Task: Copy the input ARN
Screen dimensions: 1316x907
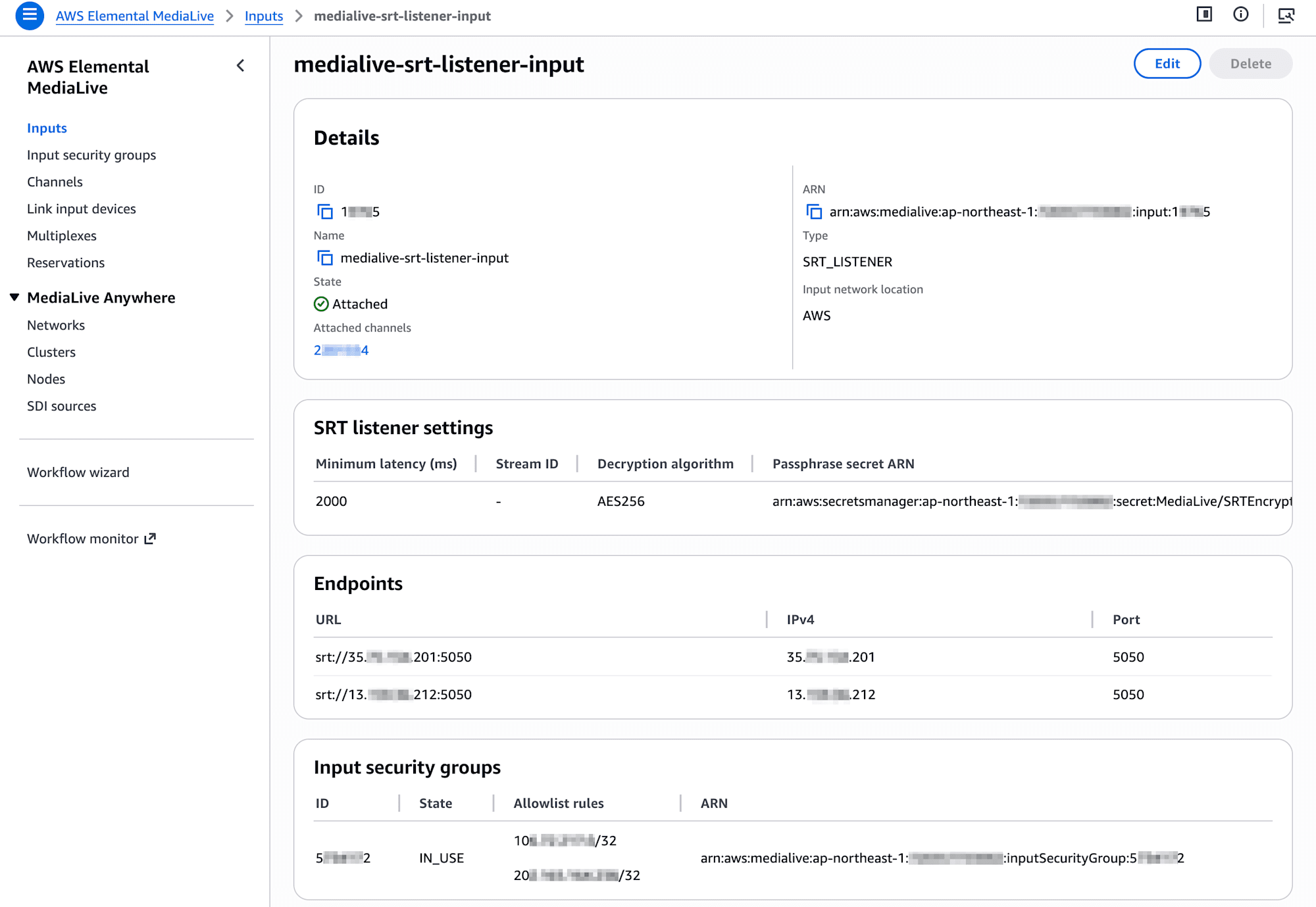Action: [814, 212]
